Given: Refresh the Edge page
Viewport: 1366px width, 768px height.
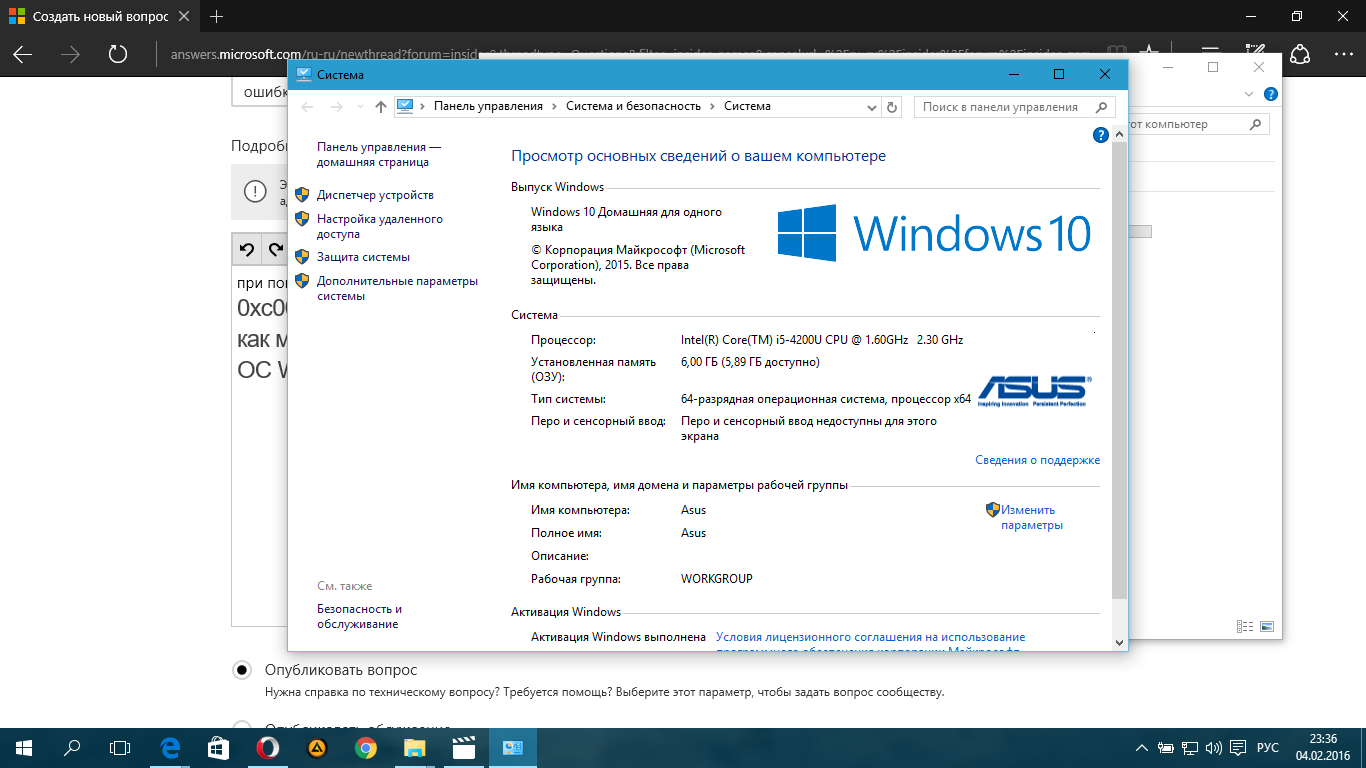Looking at the screenshot, I should (118, 54).
